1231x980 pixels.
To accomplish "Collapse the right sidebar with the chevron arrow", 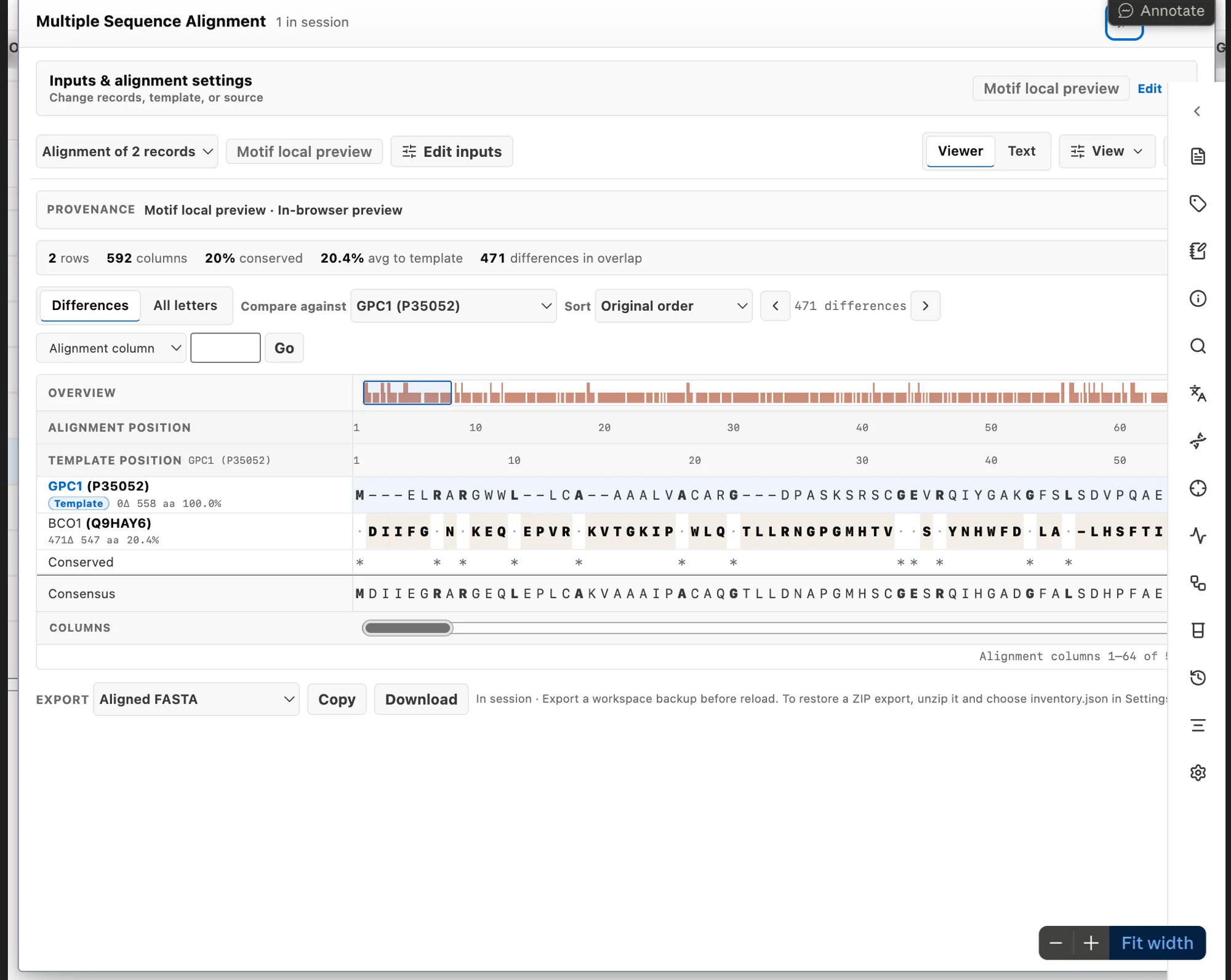I will (x=1197, y=111).
